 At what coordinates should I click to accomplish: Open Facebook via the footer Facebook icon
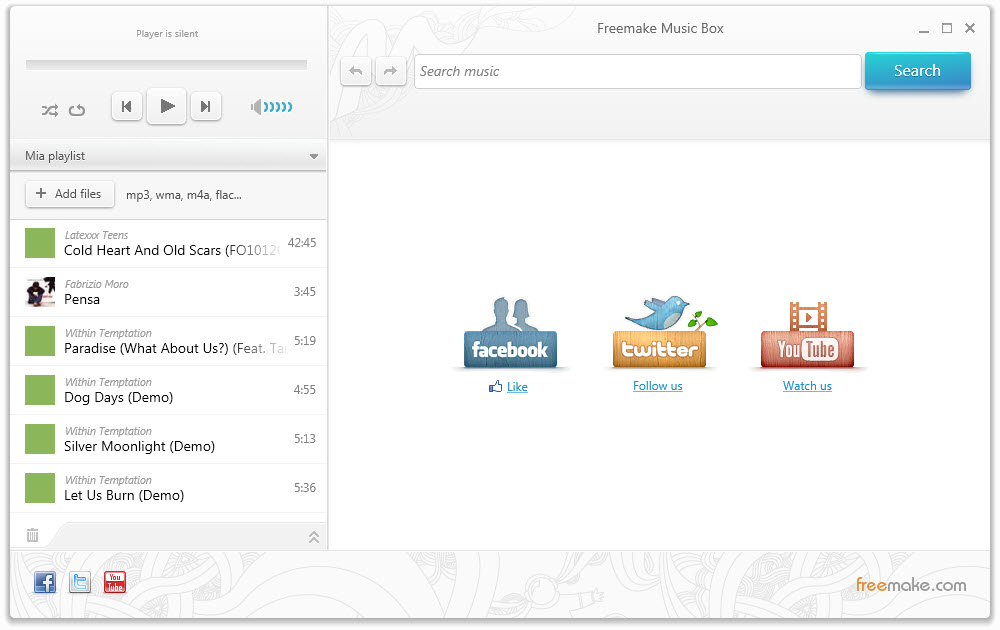(x=44, y=582)
